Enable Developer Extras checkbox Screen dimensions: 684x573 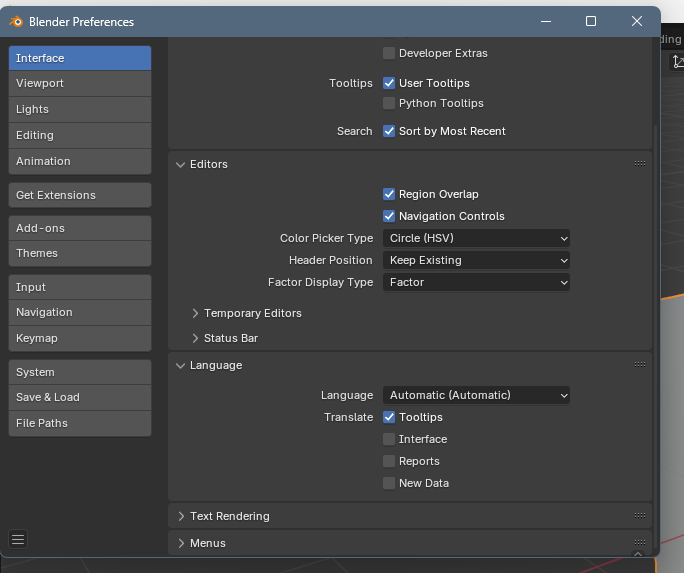[x=389, y=53]
